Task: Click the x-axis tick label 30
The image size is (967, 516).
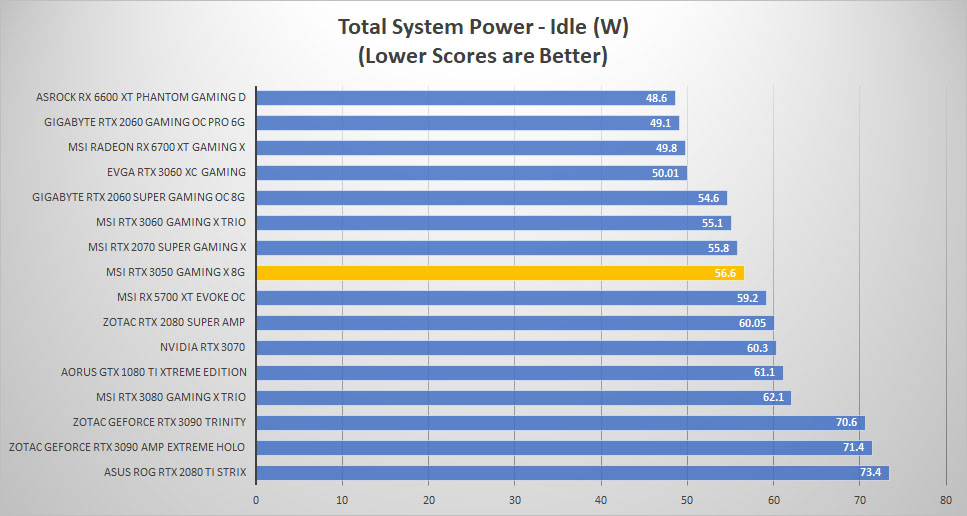Action: coord(514,500)
